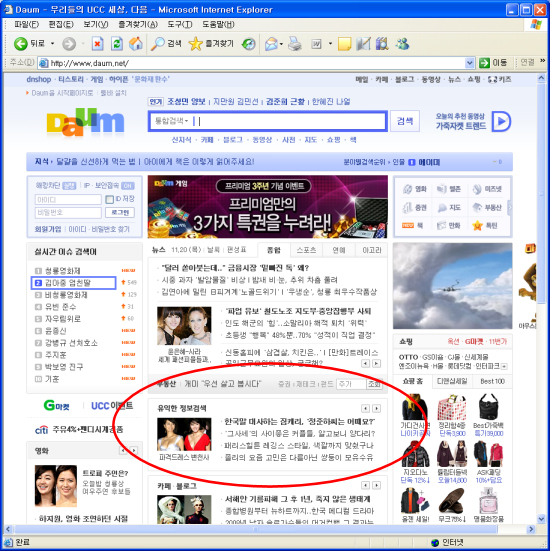The image size is (550, 551).
Task: Click the 검색 search button
Action: pos(405,121)
